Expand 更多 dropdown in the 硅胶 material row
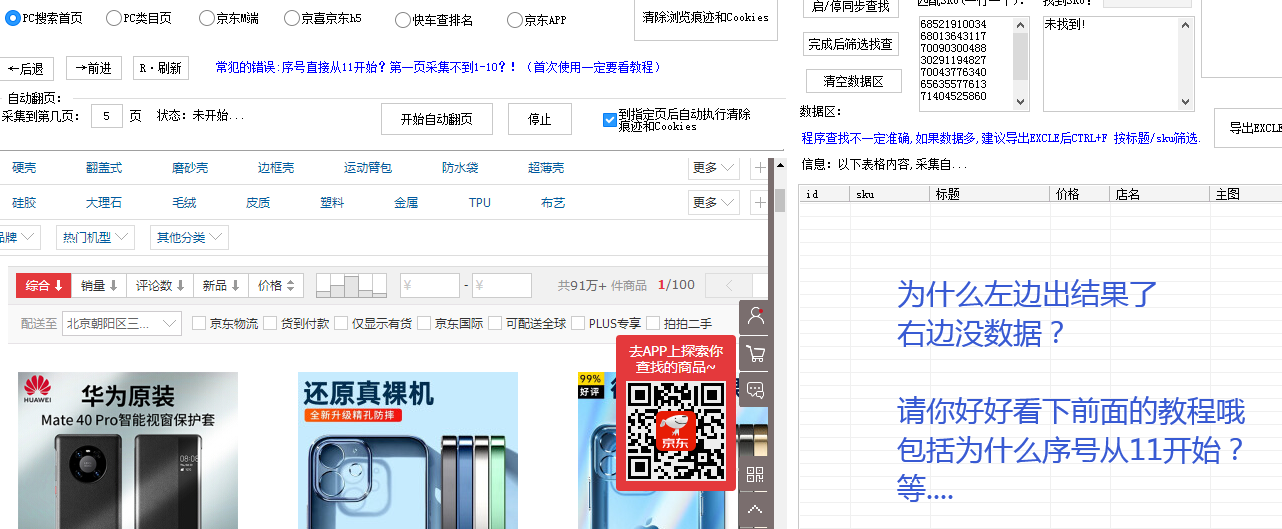The width and height of the screenshot is (1282, 529). [x=713, y=202]
